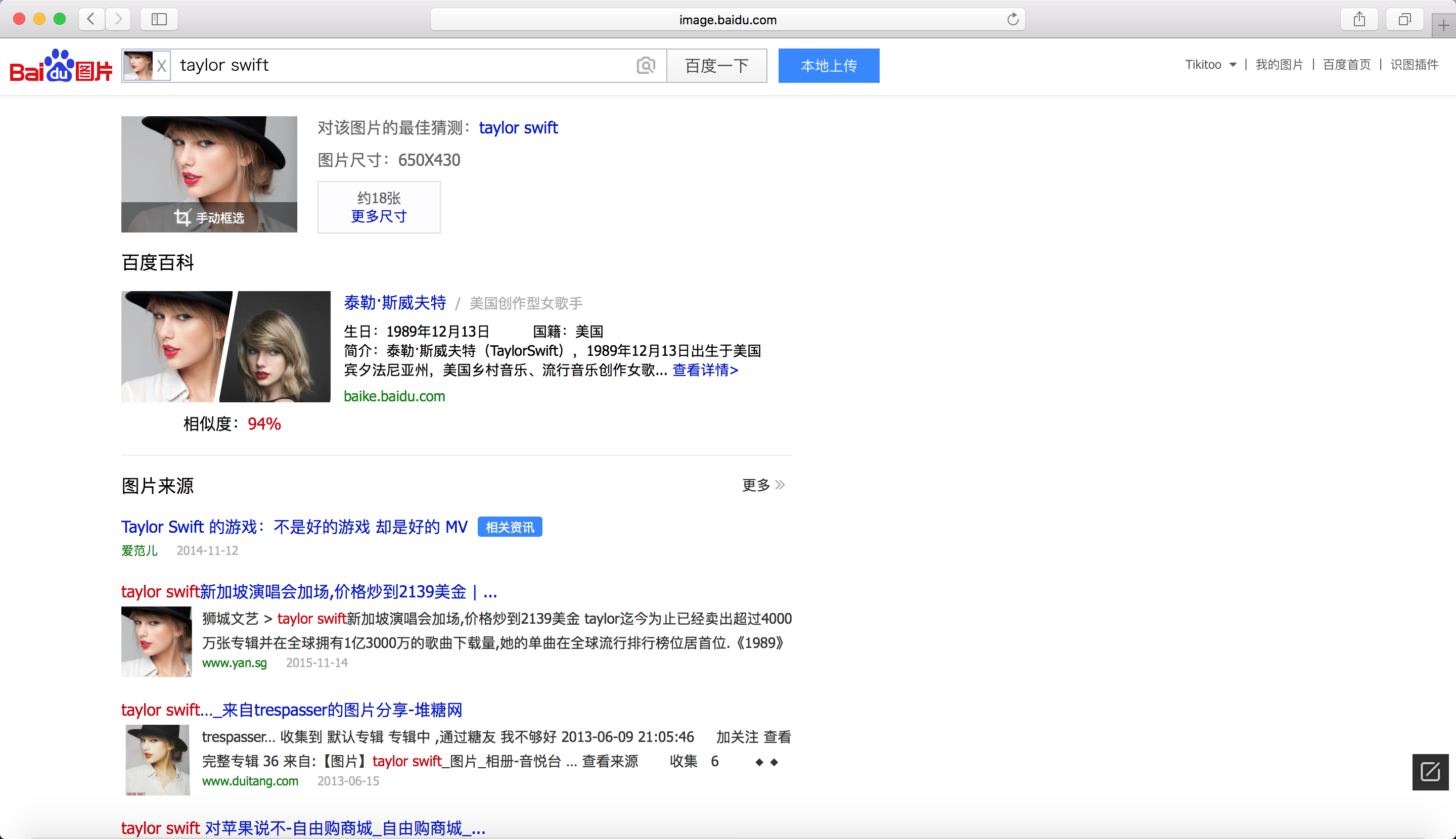Click the camera image-search icon
The height and width of the screenshot is (839, 1456).
tap(646, 65)
